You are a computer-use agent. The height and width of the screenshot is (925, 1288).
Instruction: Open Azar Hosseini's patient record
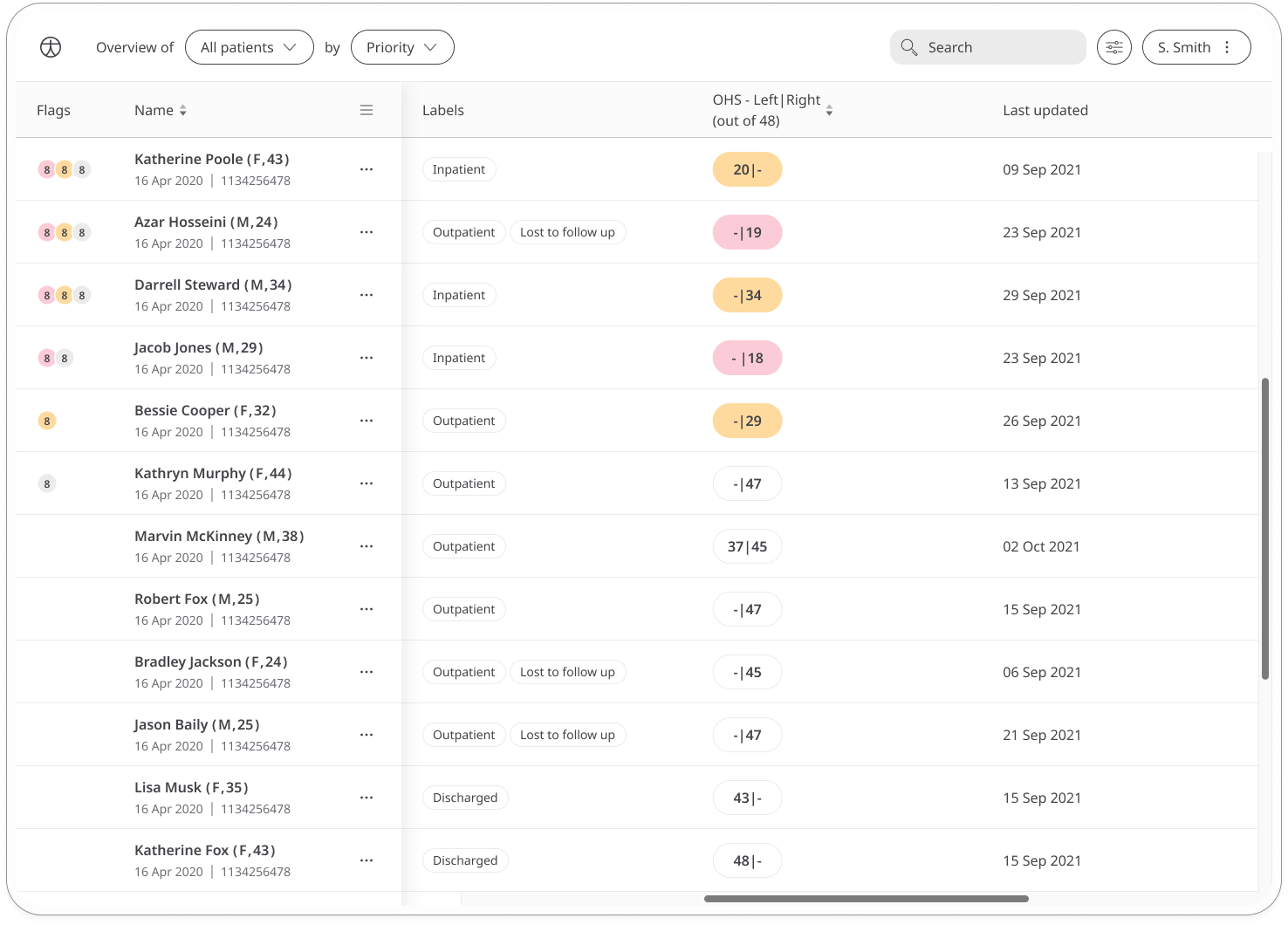click(x=206, y=222)
